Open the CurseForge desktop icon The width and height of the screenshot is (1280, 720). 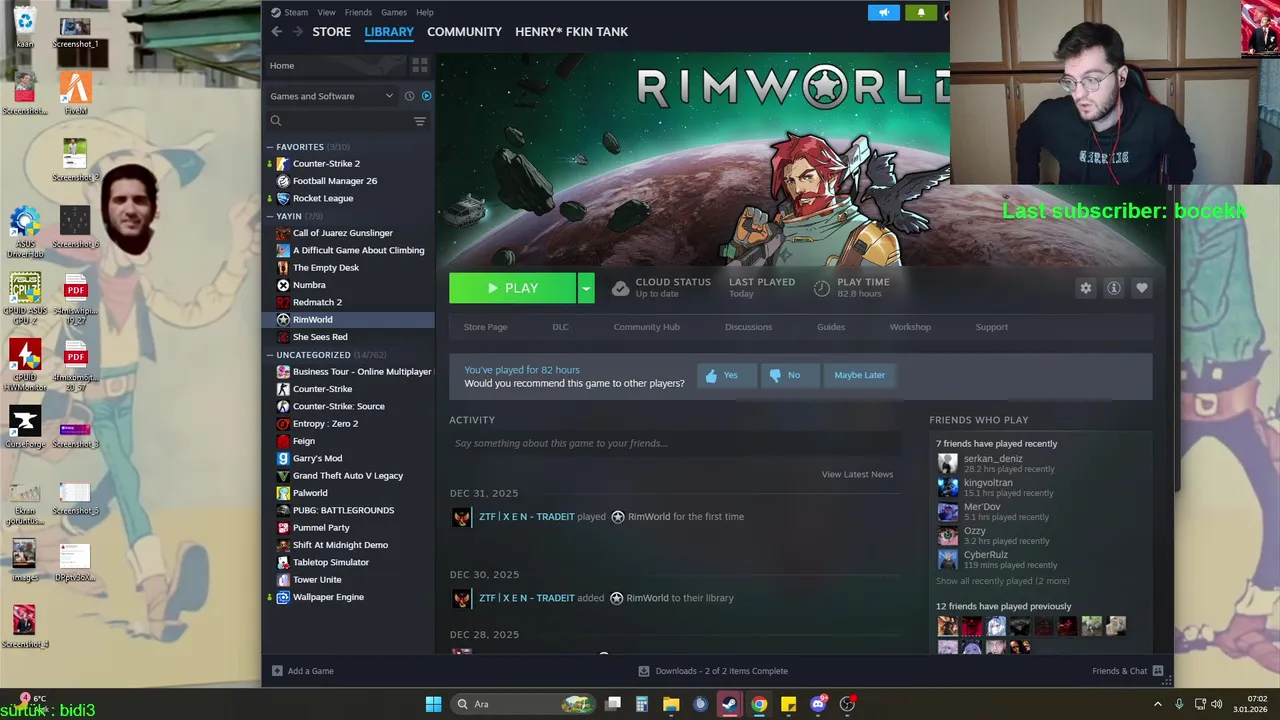(x=24, y=427)
